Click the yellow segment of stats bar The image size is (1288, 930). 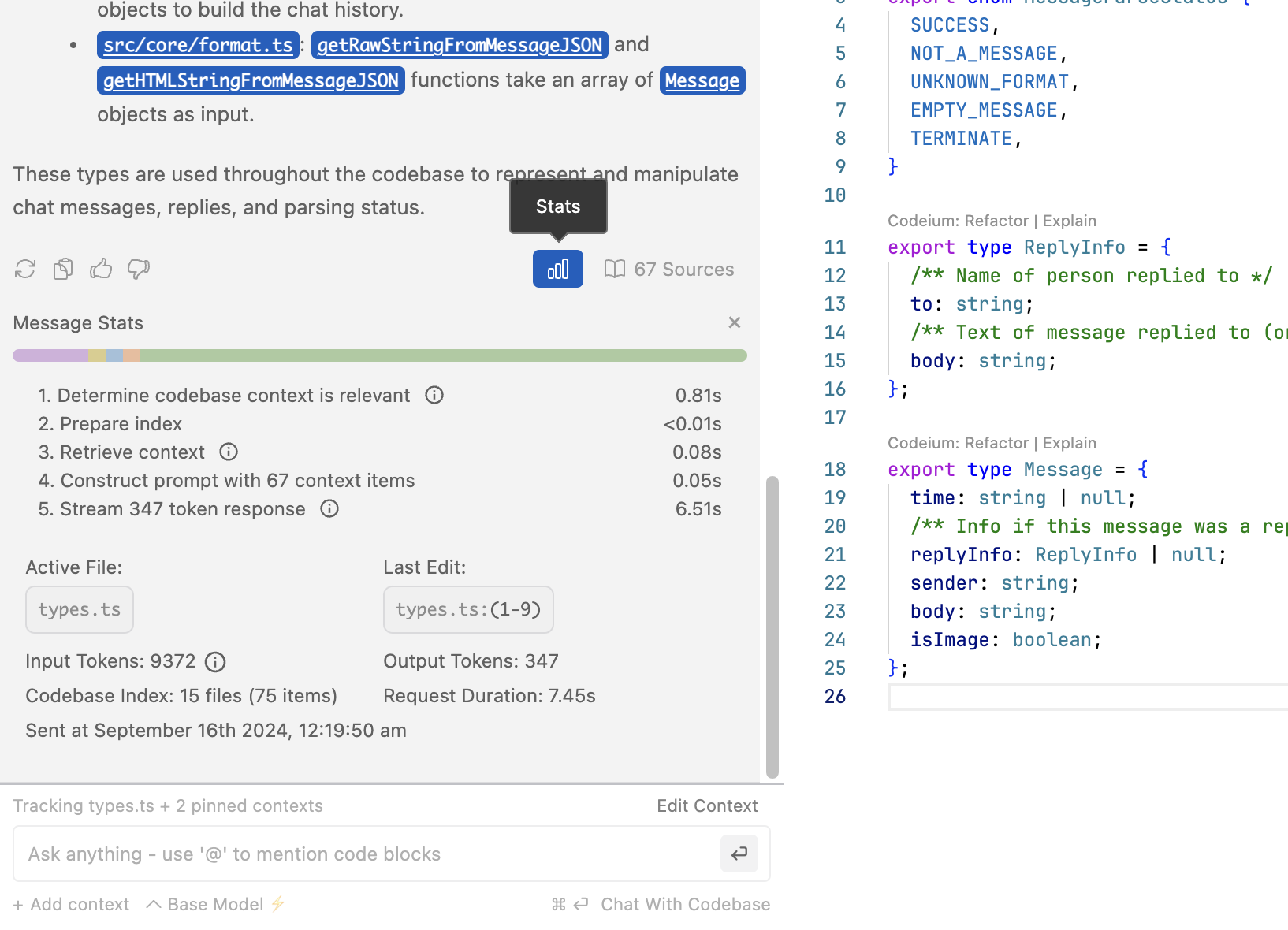pyautogui.click(x=97, y=355)
